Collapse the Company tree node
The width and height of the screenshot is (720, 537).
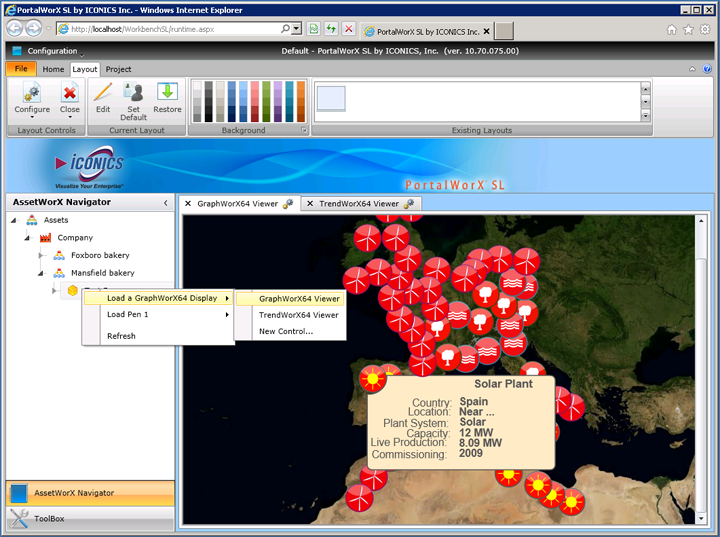28,238
